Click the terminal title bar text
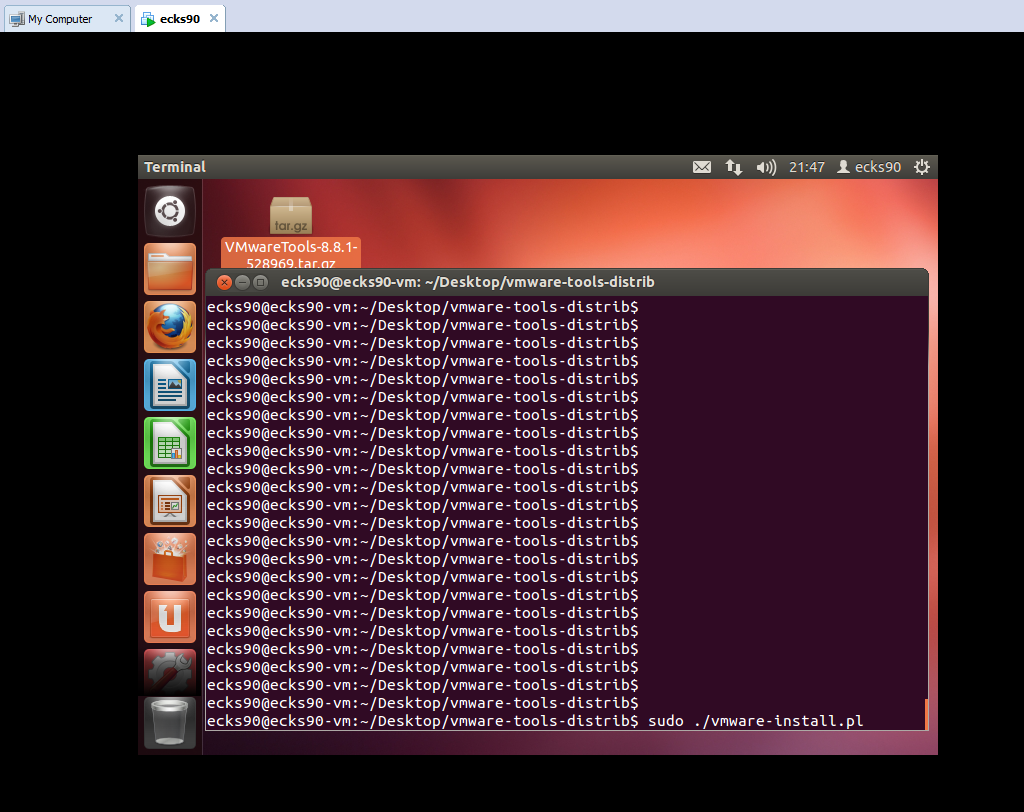This screenshot has height=812, width=1024. 468,282
